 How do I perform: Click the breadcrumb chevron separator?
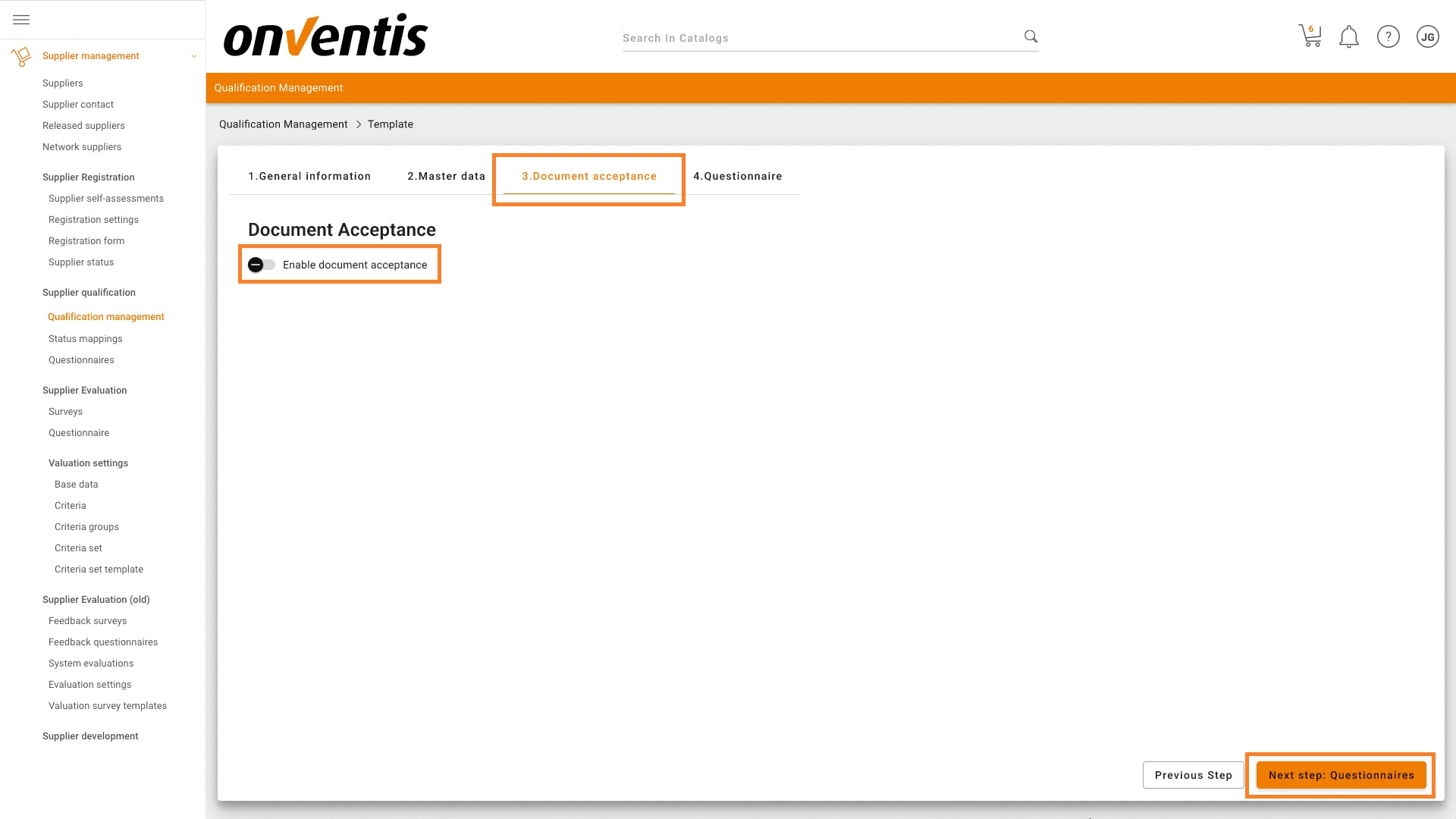(x=358, y=124)
